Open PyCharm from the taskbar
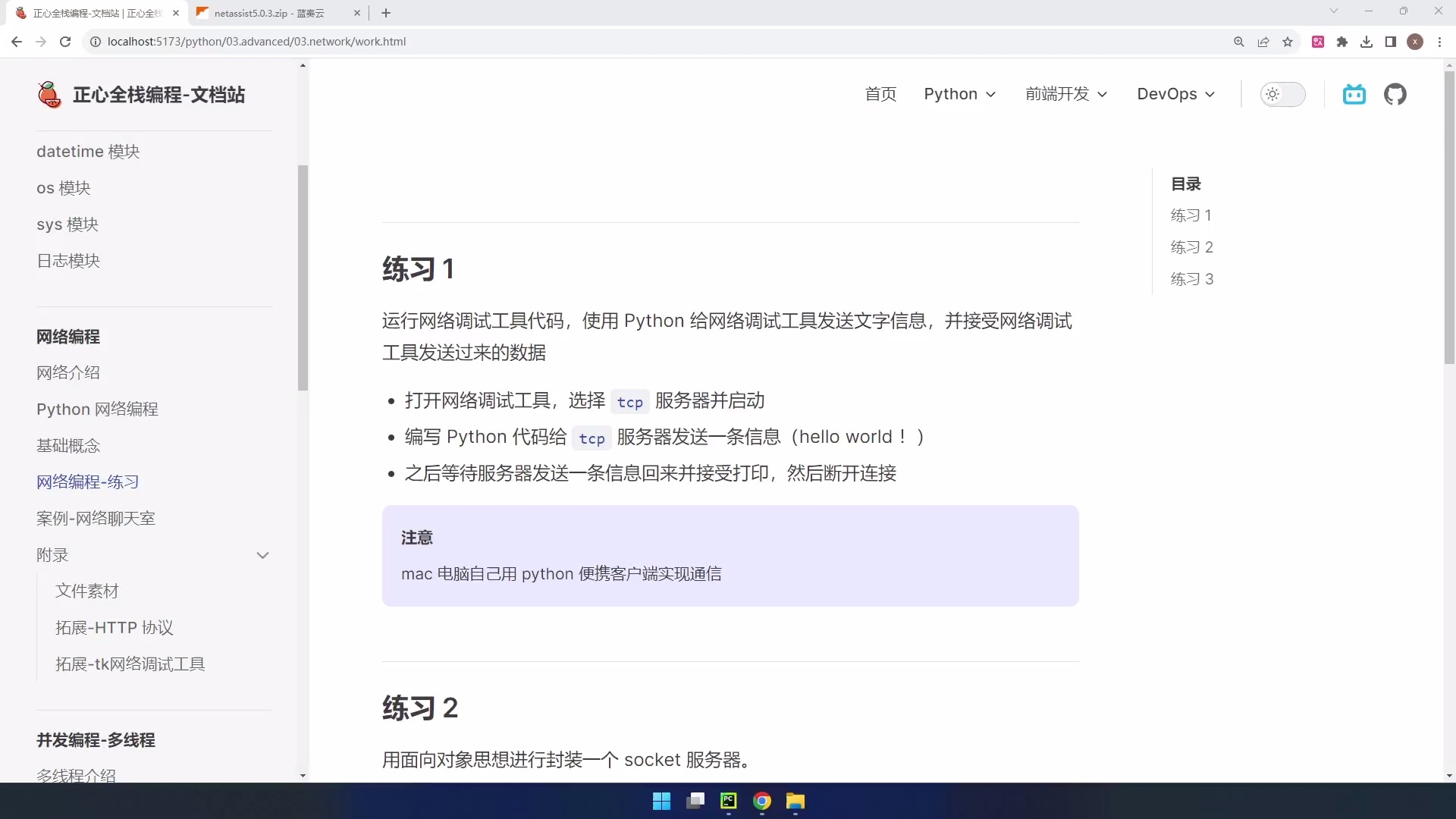This screenshot has height=819, width=1456. (728, 801)
